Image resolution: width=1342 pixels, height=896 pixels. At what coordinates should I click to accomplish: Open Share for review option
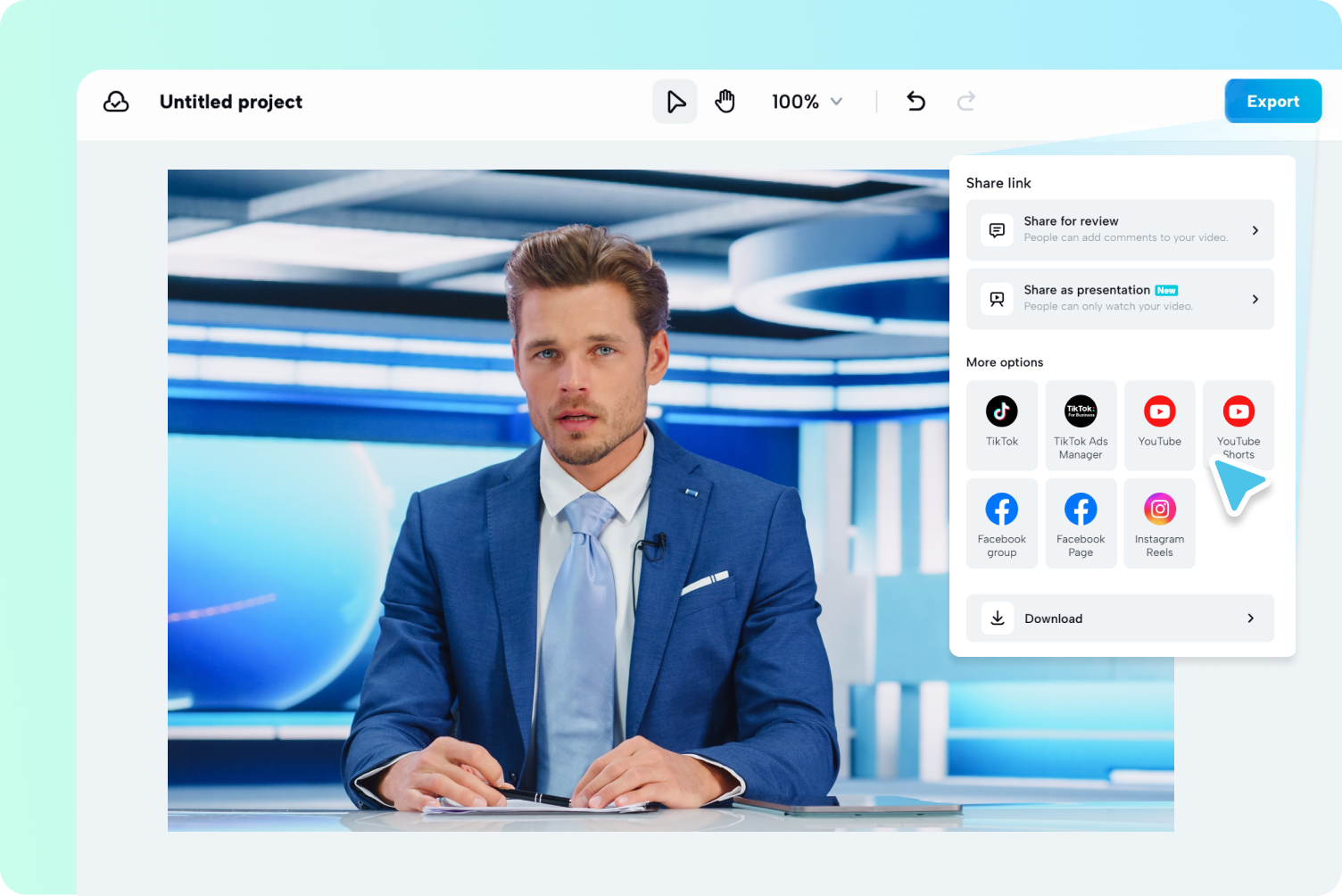pos(1120,230)
